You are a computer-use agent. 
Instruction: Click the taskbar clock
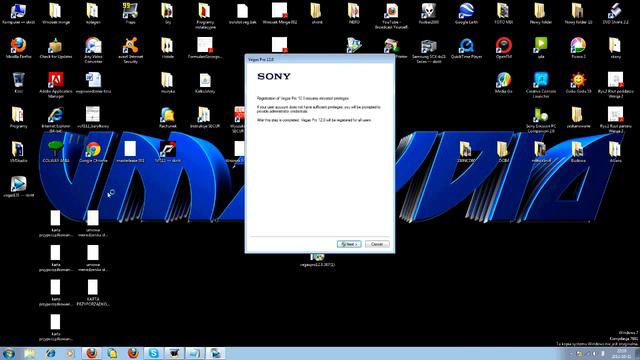621,353
